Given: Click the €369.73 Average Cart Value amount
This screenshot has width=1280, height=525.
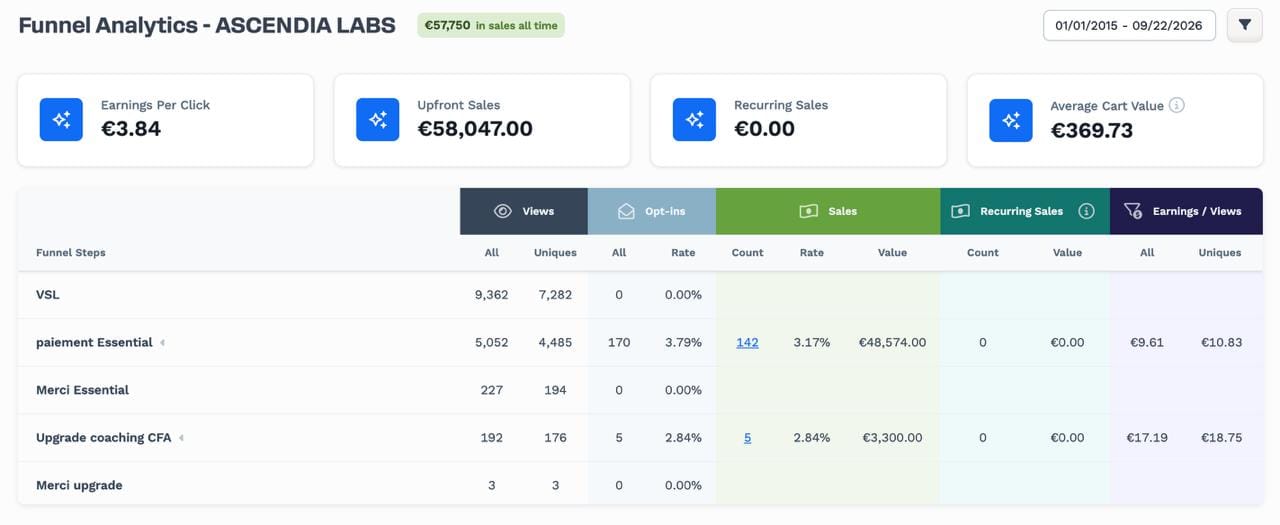Looking at the screenshot, I should pos(1092,130).
